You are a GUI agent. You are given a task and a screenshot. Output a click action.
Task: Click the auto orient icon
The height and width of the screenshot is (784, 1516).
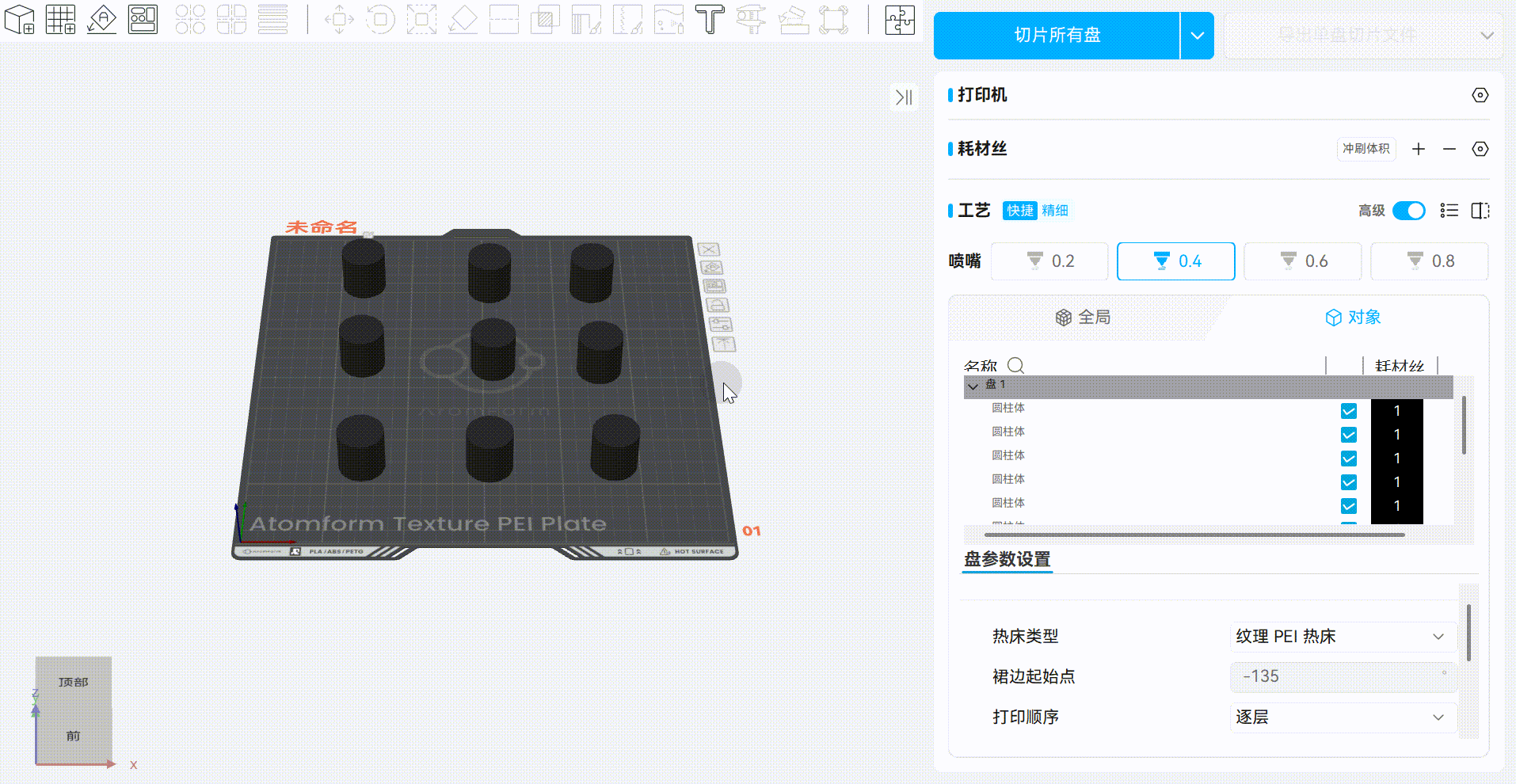pos(102,19)
